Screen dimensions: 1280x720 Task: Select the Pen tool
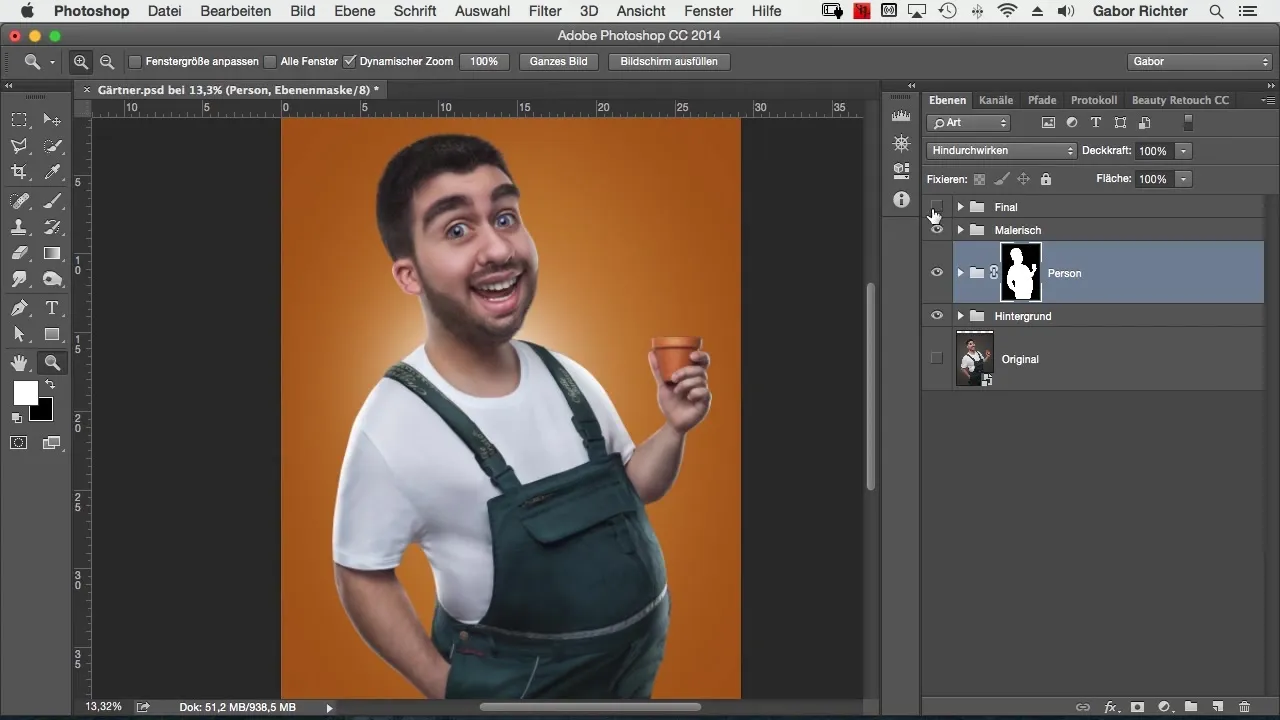(x=19, y=308)
